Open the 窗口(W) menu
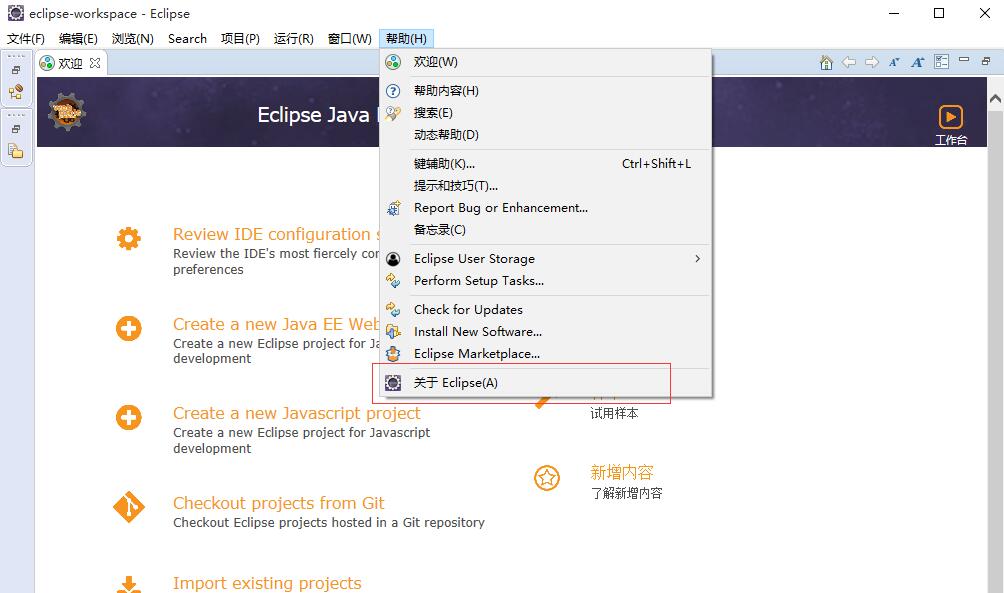1004x593 pixels. tap(350, 38)
